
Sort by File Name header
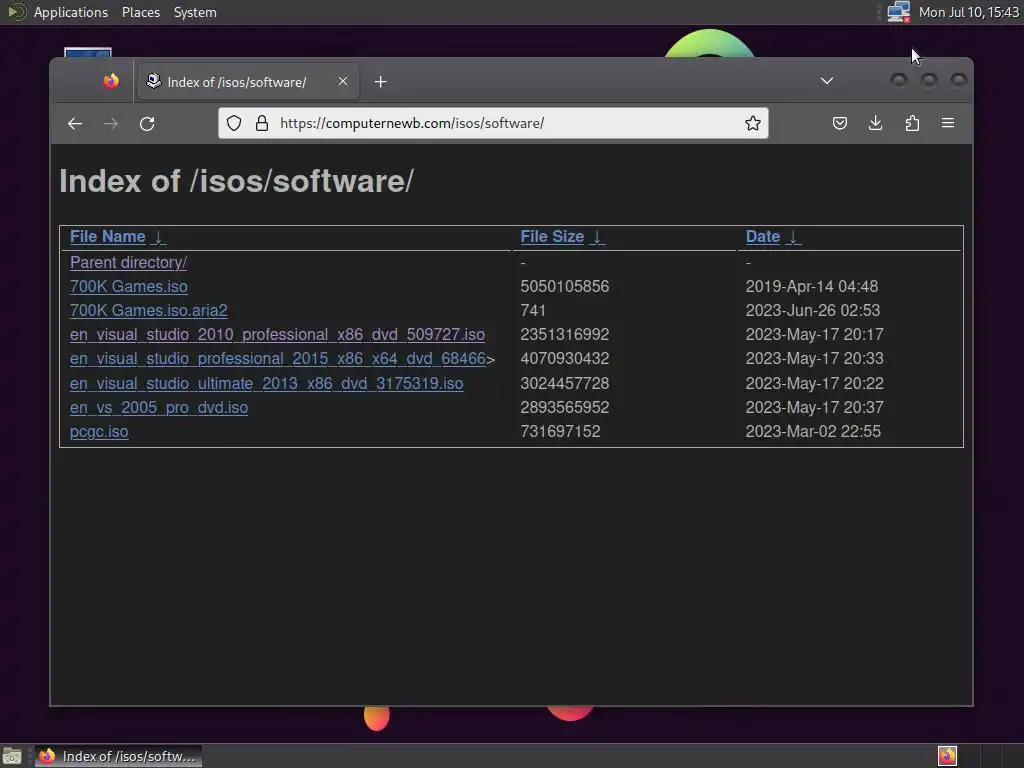(x=108, y=236)
